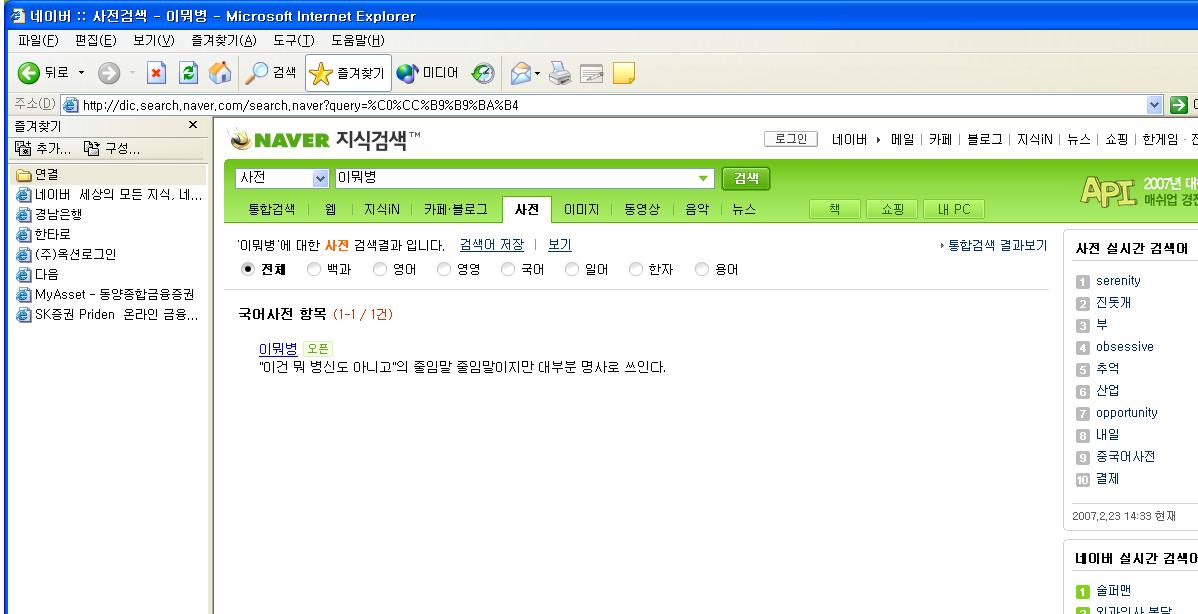1198x614 pixels.
Task: Close the 즐겨찾기 side panel
Action: click(x=193, y=124)
